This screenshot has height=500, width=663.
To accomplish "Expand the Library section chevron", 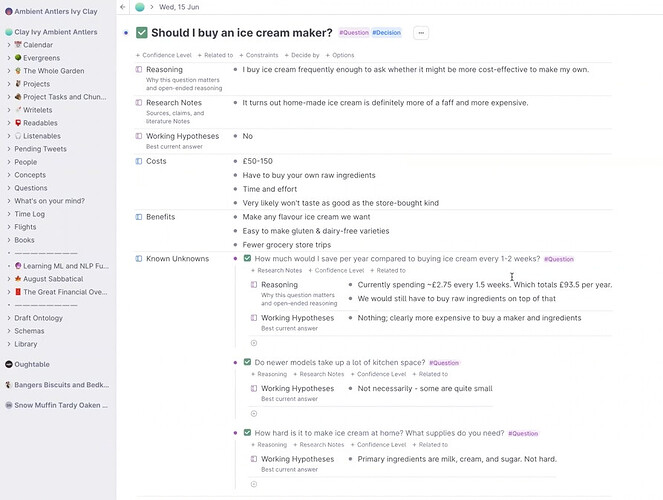I will pos(9,344).
